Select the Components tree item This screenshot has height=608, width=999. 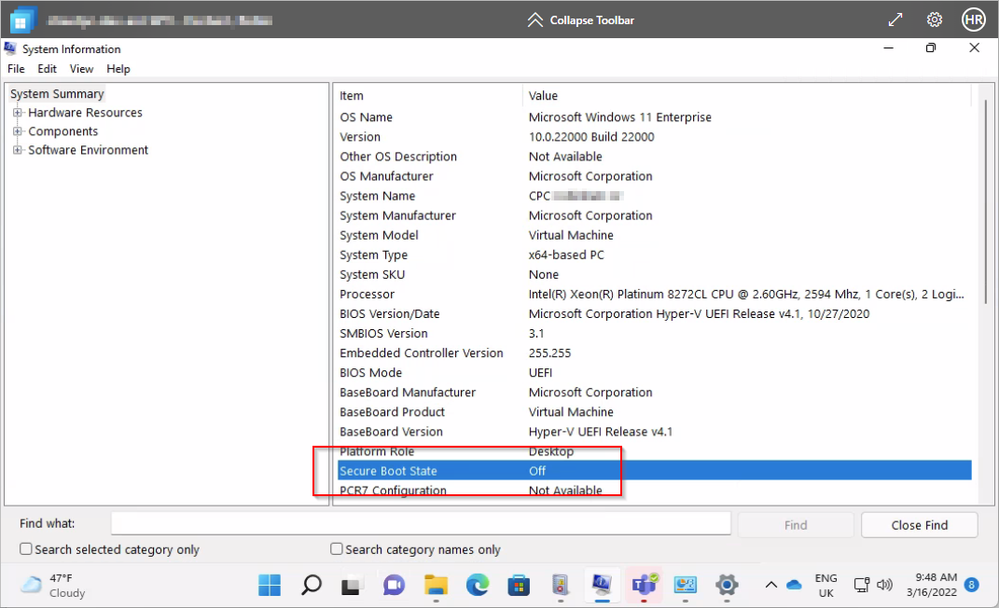pyautogui.click(x=63, y=131)
